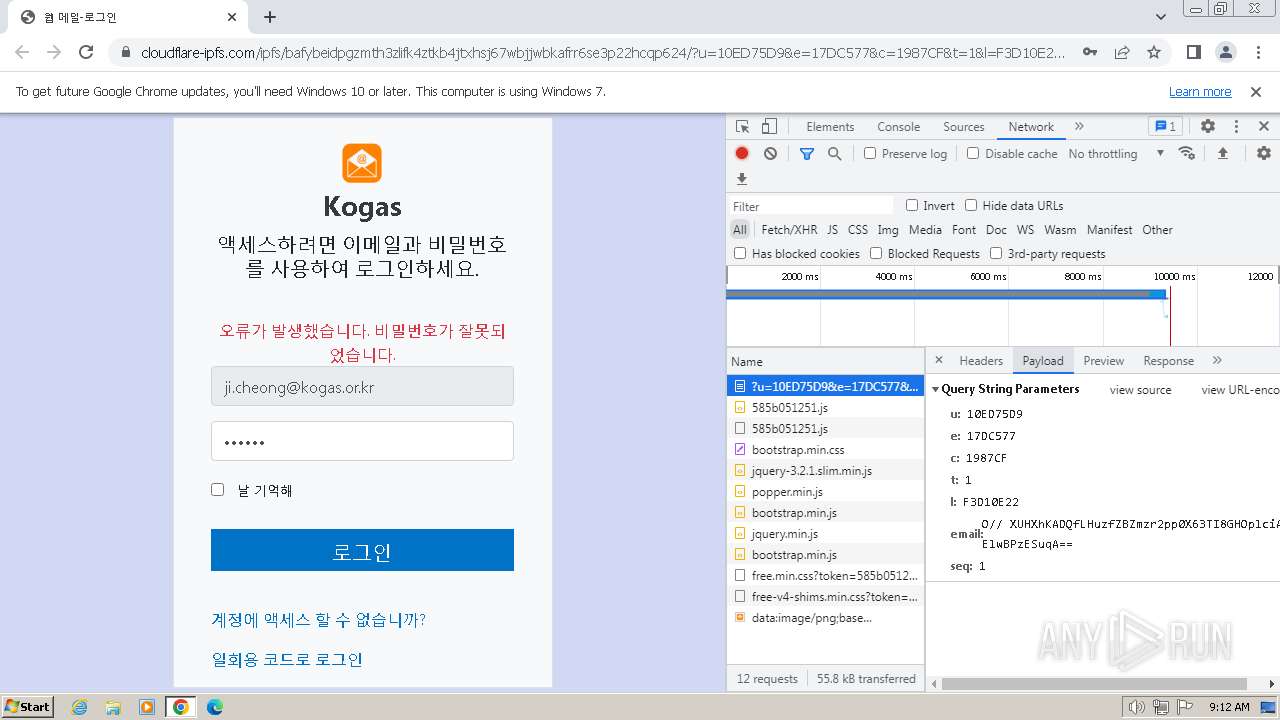Open a new browser tab
The image size is (1280, 720).
[x=270, y=17]
